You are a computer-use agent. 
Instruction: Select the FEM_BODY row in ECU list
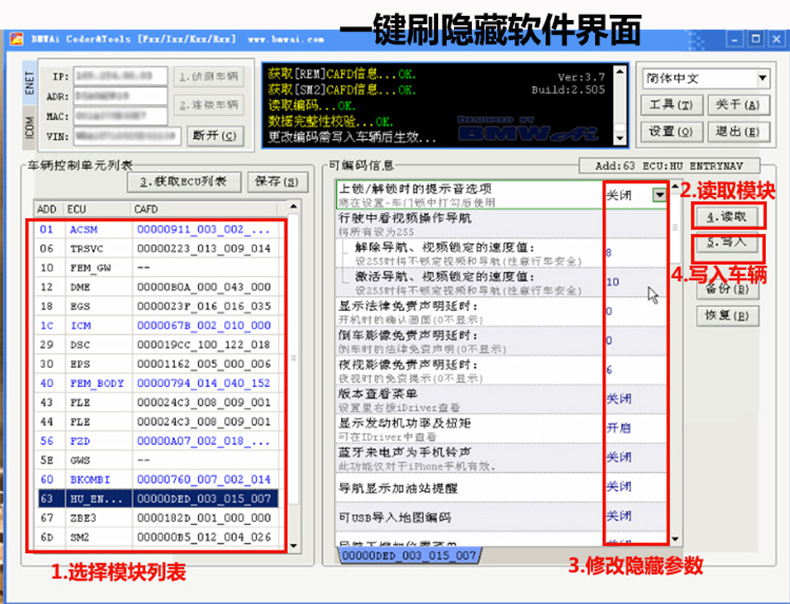click(x=157, y=383)
